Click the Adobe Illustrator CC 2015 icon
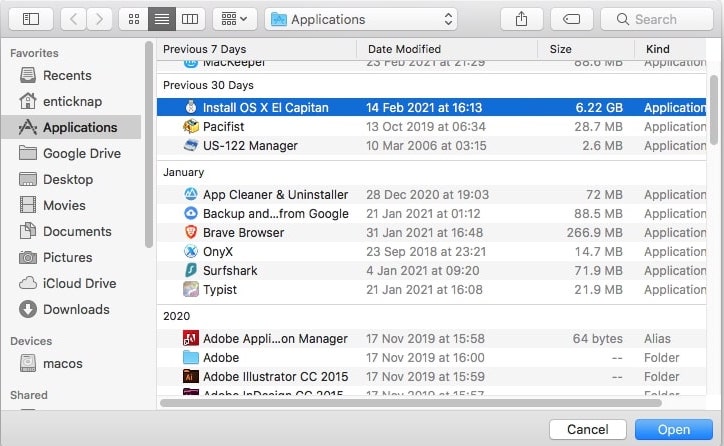 pos(191,376)
